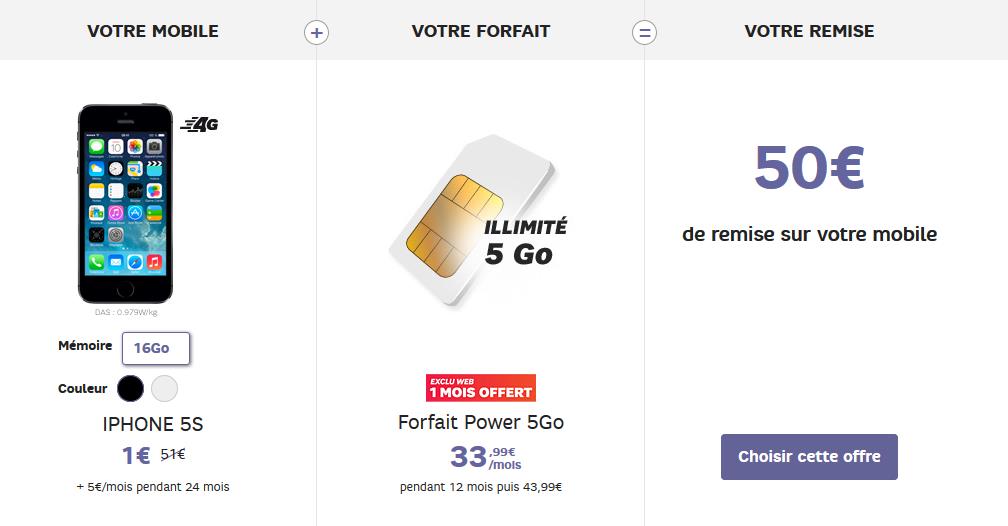Select the 16Go memory option
Viewport: 1008px width, 526px height.
point(156,348)
